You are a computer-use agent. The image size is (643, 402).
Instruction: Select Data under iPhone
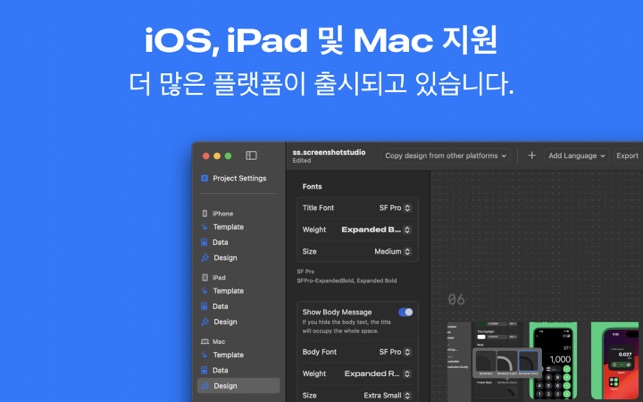220,242
